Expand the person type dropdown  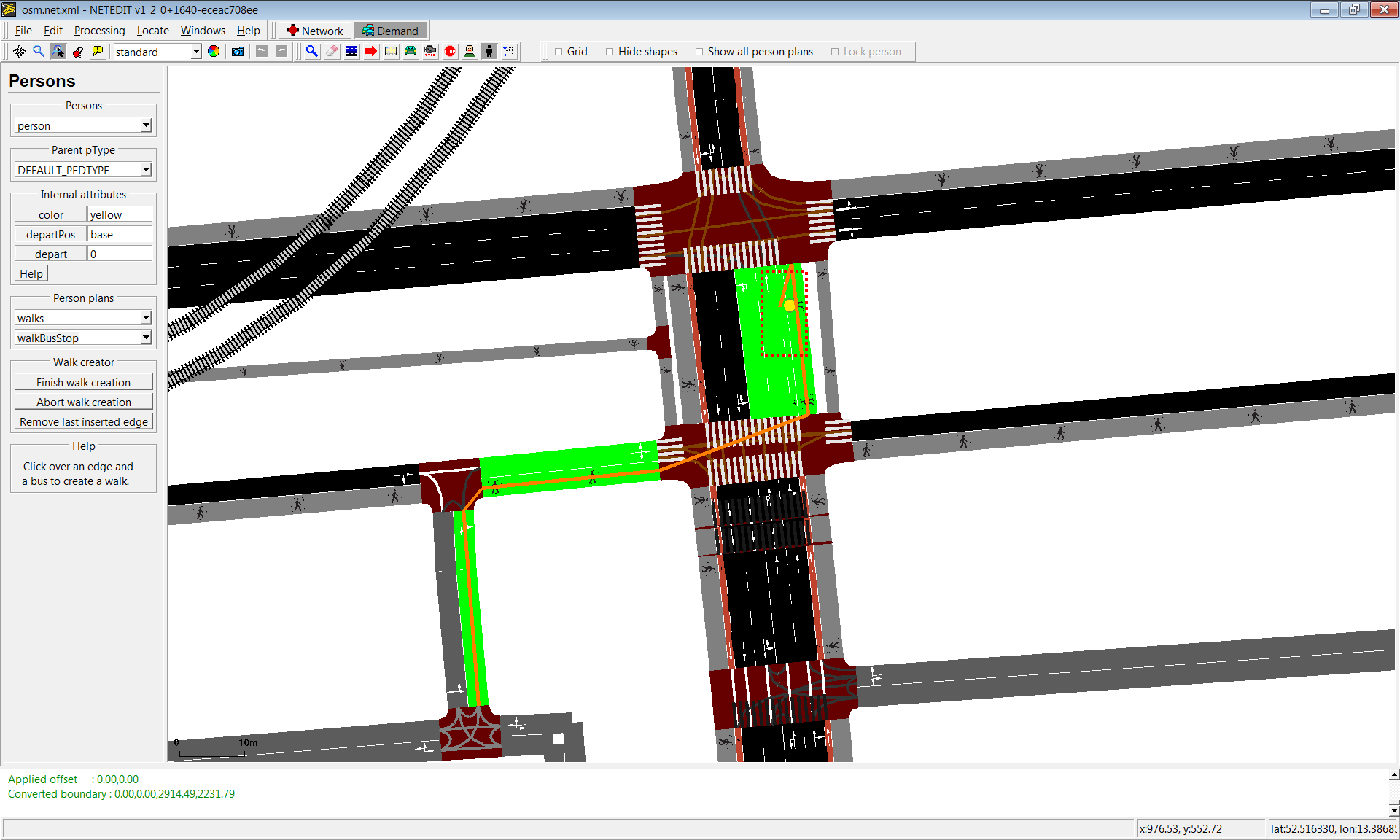146,125
